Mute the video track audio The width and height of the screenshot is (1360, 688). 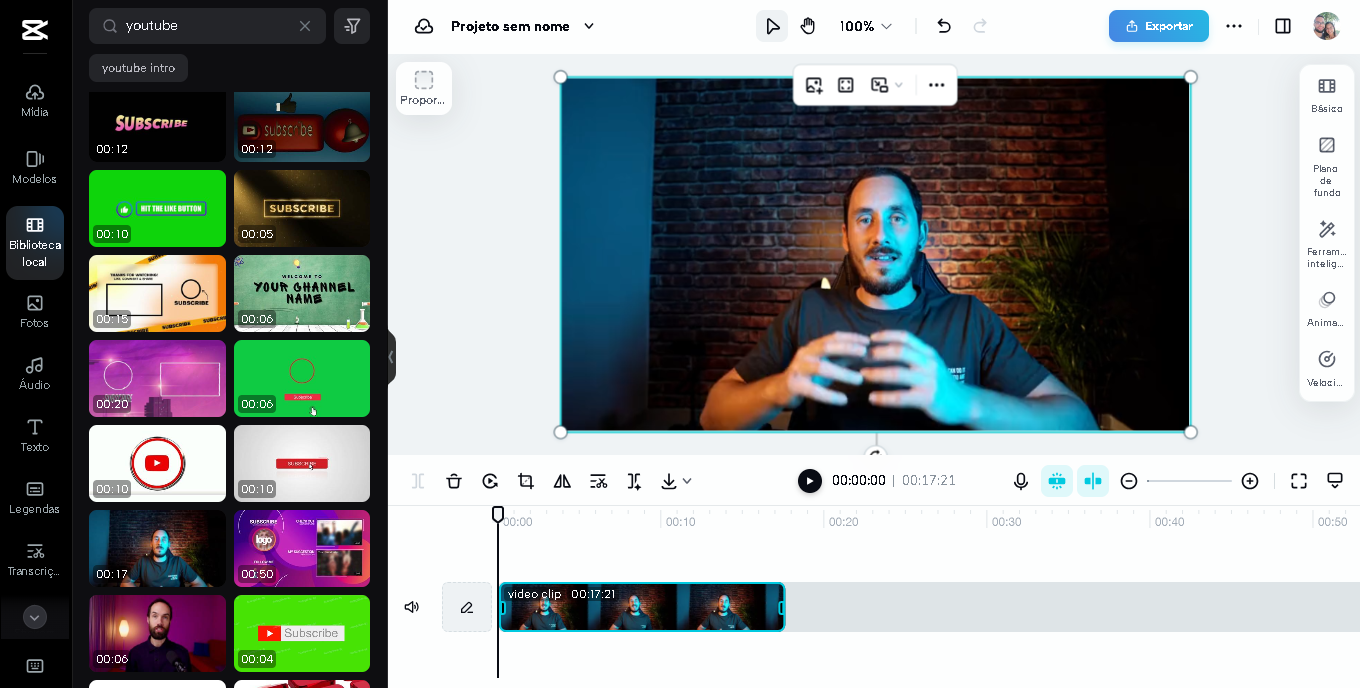(411, 607)
